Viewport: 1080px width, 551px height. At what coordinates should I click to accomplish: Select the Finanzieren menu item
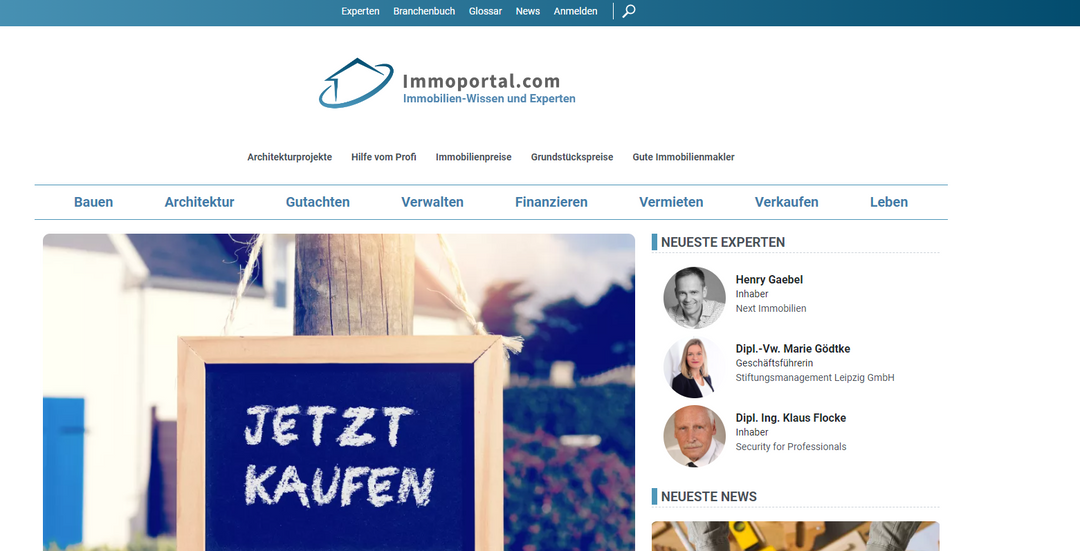(551, 202)
